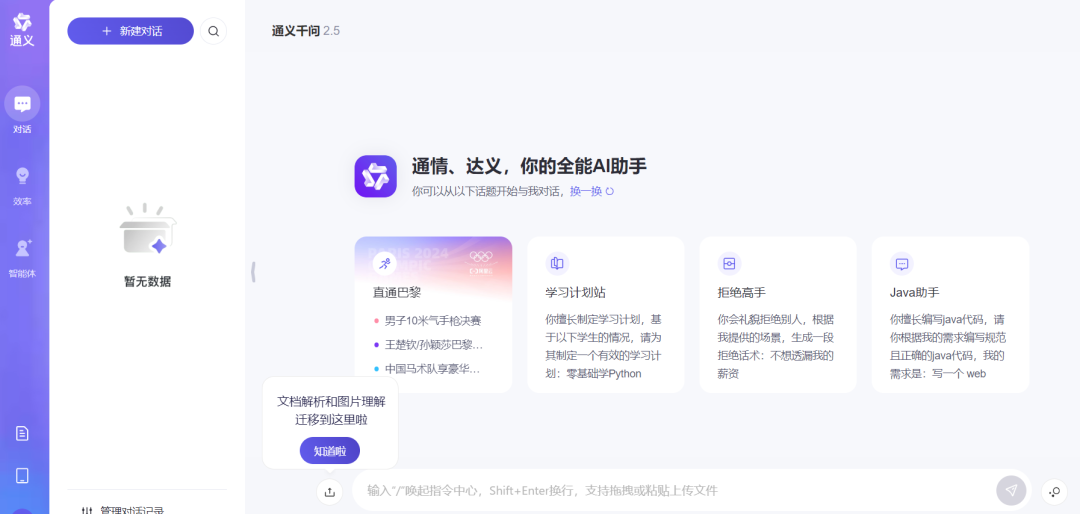This screenshot has width=1080, height=514.
Task: Click the search conversations magnifier icon
Action: click(x=214, y=31)
